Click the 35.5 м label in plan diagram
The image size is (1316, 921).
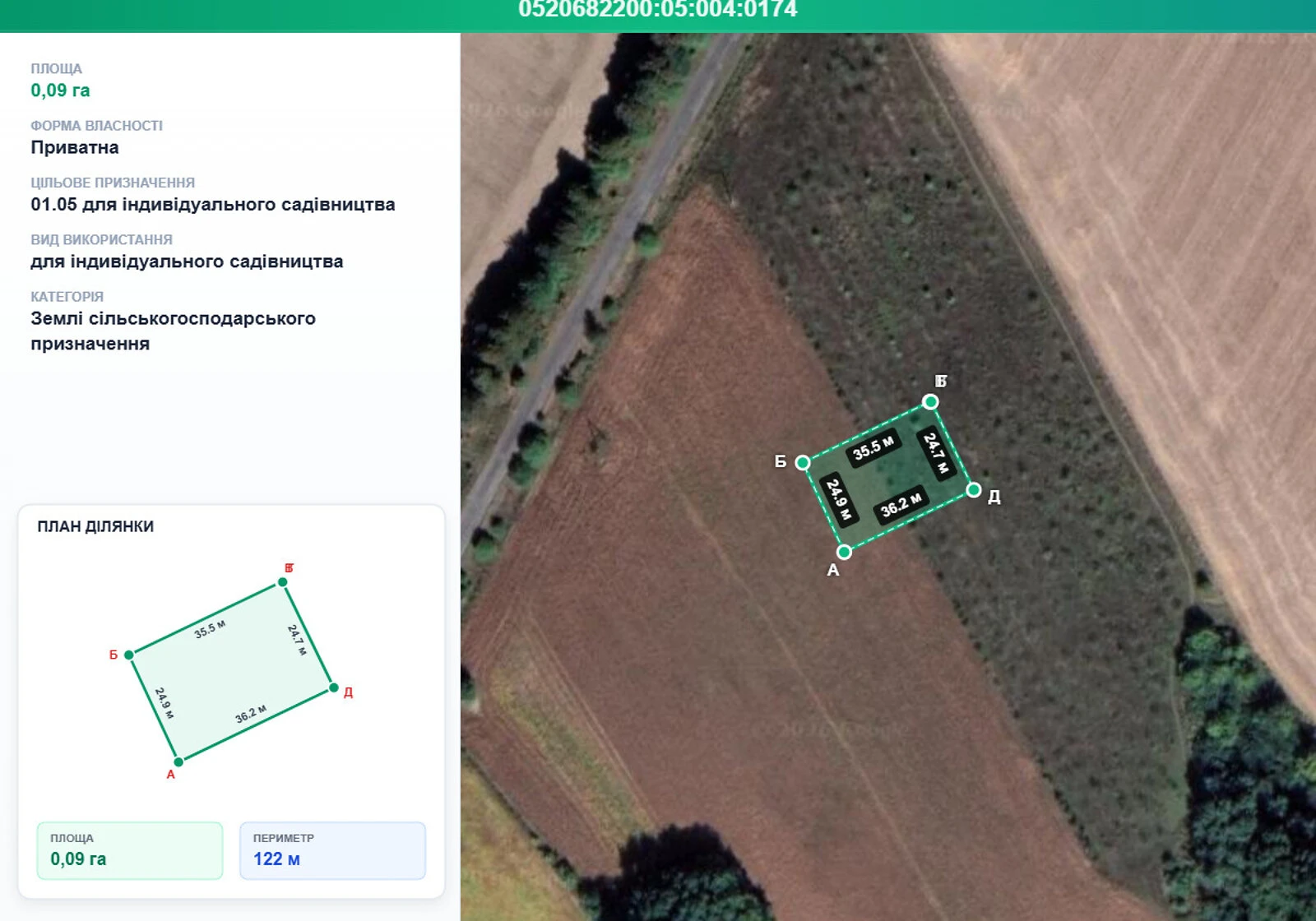click(x=210, y=629)
